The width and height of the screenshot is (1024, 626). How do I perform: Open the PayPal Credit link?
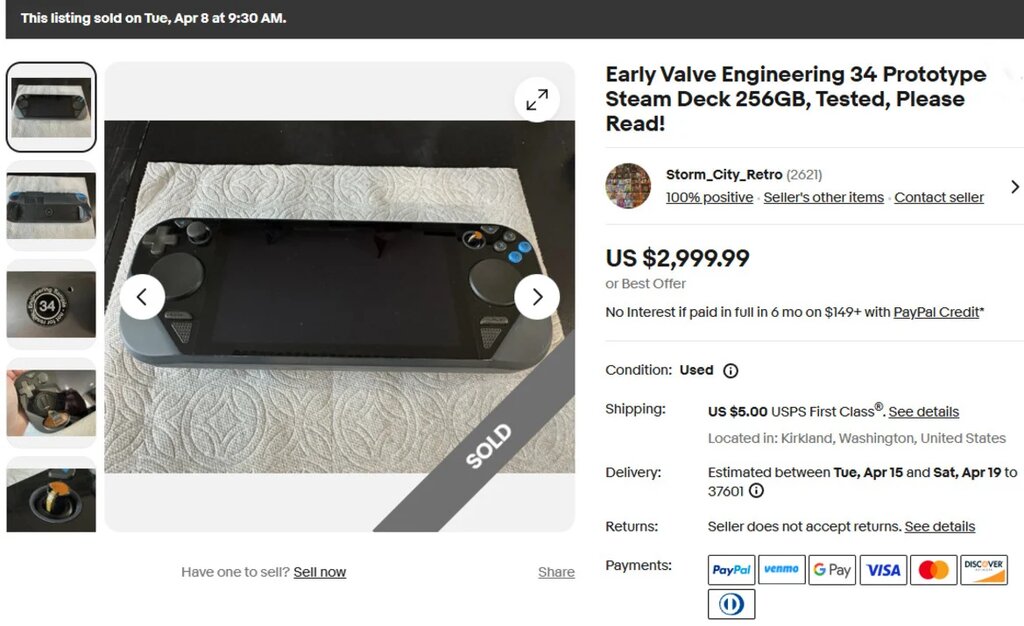(x=936, y=312)
